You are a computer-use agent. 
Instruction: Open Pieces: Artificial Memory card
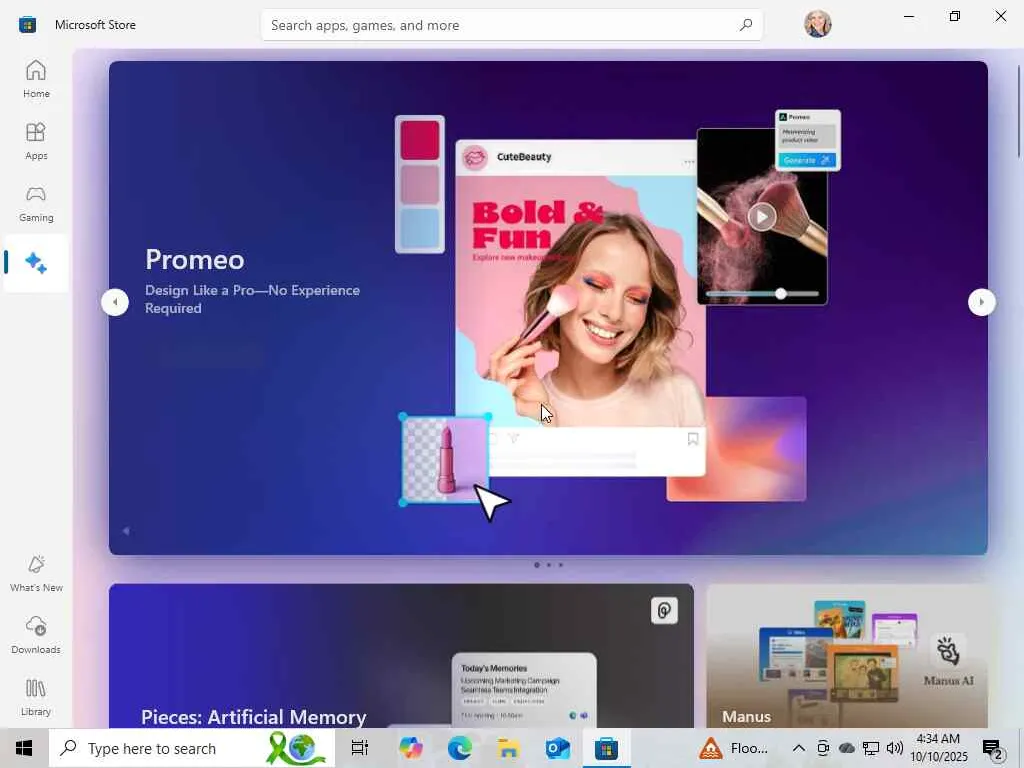401,656
